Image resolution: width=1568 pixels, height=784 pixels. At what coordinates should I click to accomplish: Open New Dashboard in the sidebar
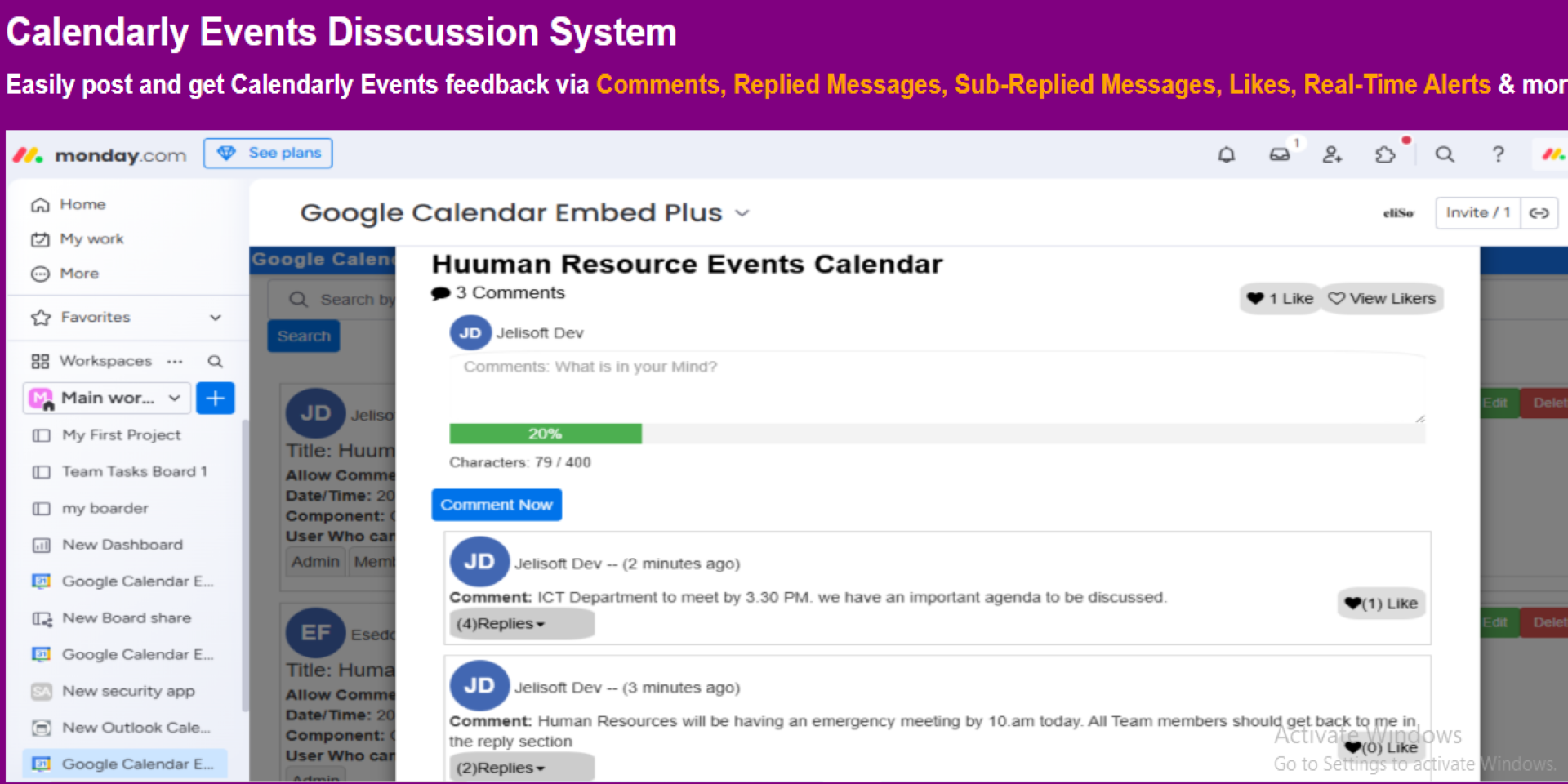122,545
